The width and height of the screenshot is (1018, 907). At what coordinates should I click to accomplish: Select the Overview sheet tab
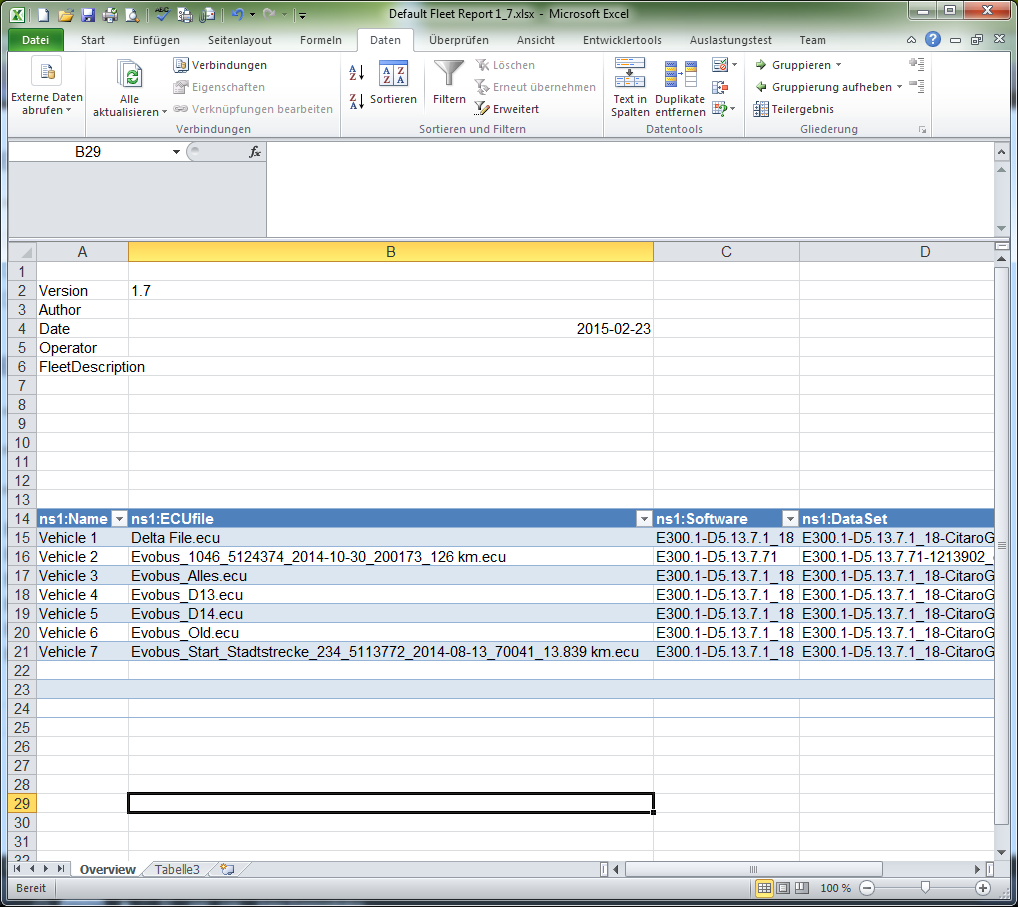[108, 869]
